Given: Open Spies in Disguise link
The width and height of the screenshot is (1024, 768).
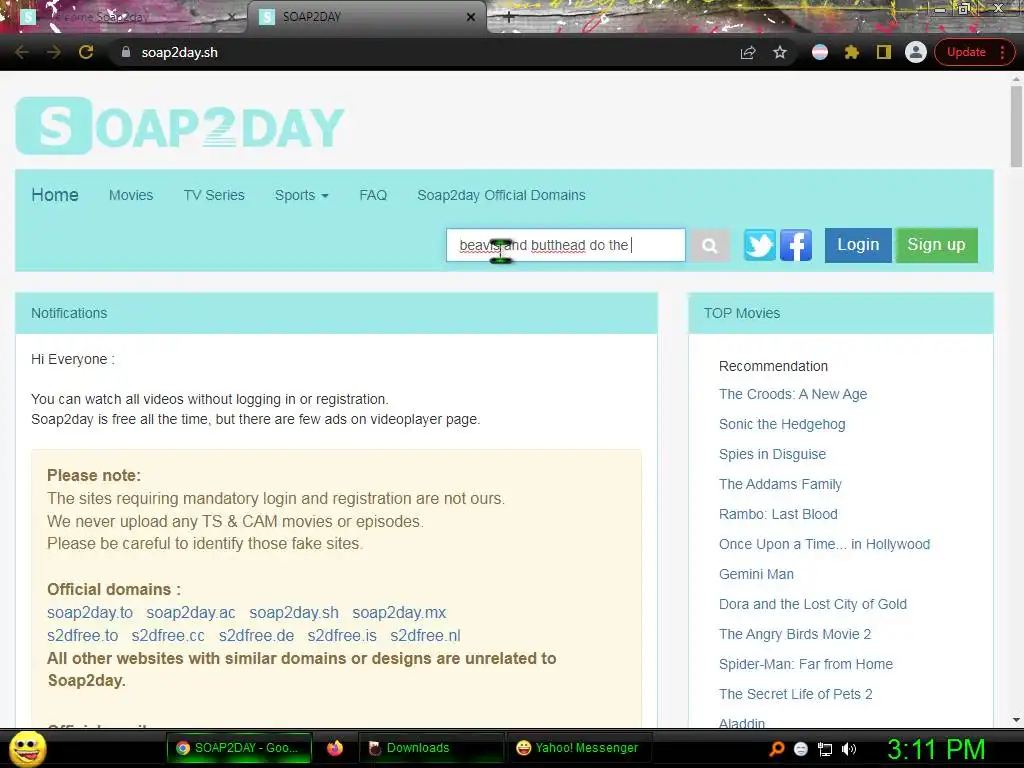Looking at the screenshot, I should [772, 455].
